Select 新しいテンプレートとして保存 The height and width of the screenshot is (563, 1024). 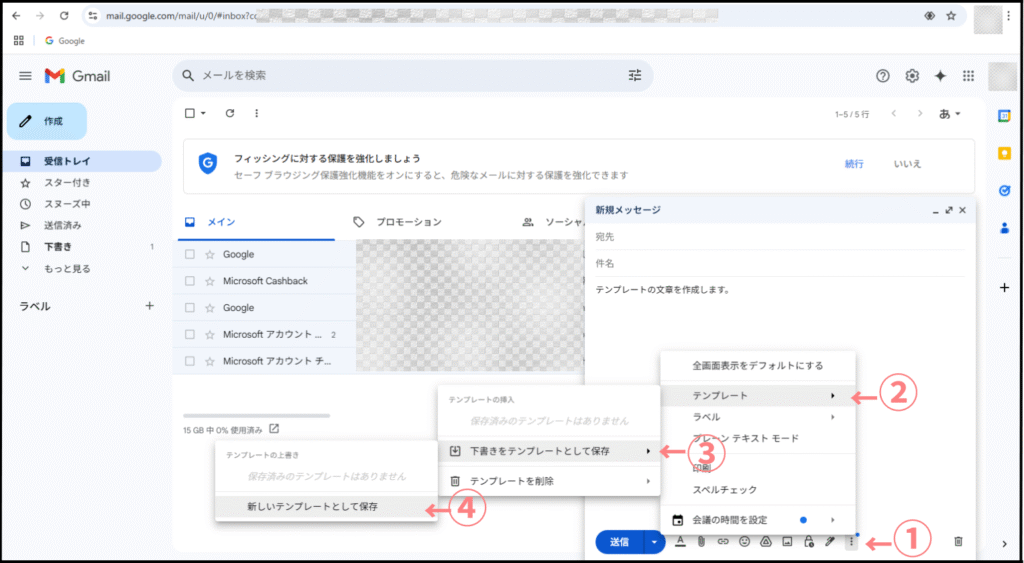tap(326, 506)
